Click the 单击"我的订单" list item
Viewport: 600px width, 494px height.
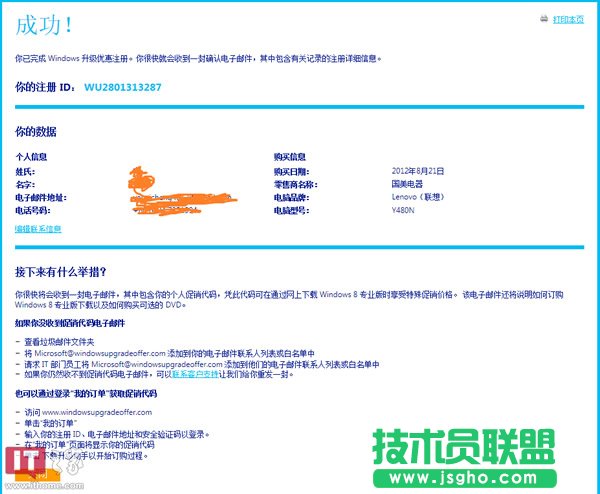[x=51, y=423]
